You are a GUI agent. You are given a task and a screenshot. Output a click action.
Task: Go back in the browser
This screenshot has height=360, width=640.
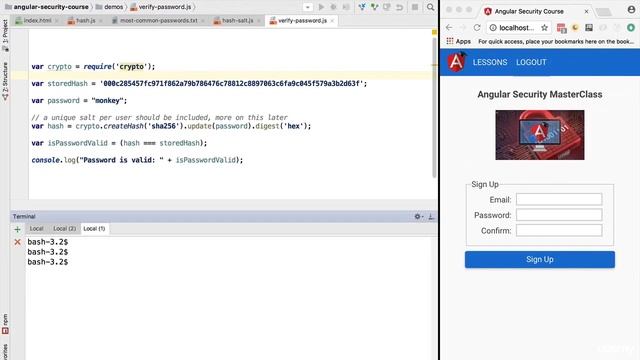[449, 27]
